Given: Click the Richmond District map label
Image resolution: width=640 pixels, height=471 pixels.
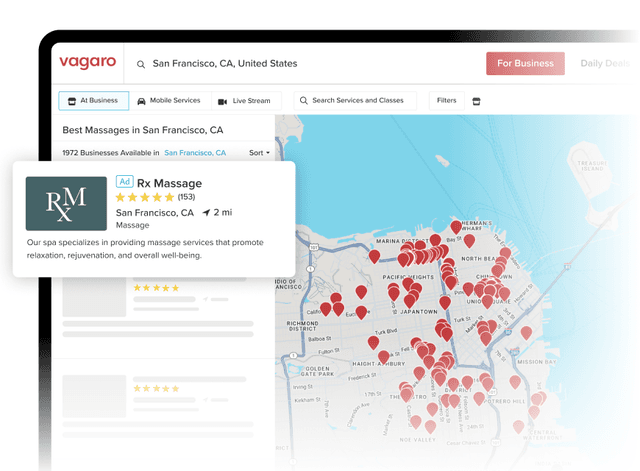Looking at the screenshot, I should click(x=302, y=326).
